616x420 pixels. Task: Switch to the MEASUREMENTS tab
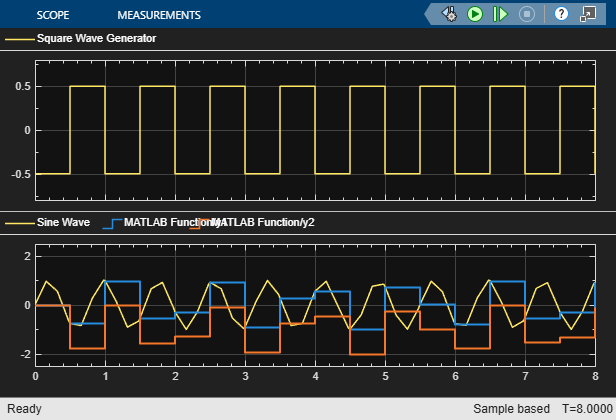[x=159, y=15]
